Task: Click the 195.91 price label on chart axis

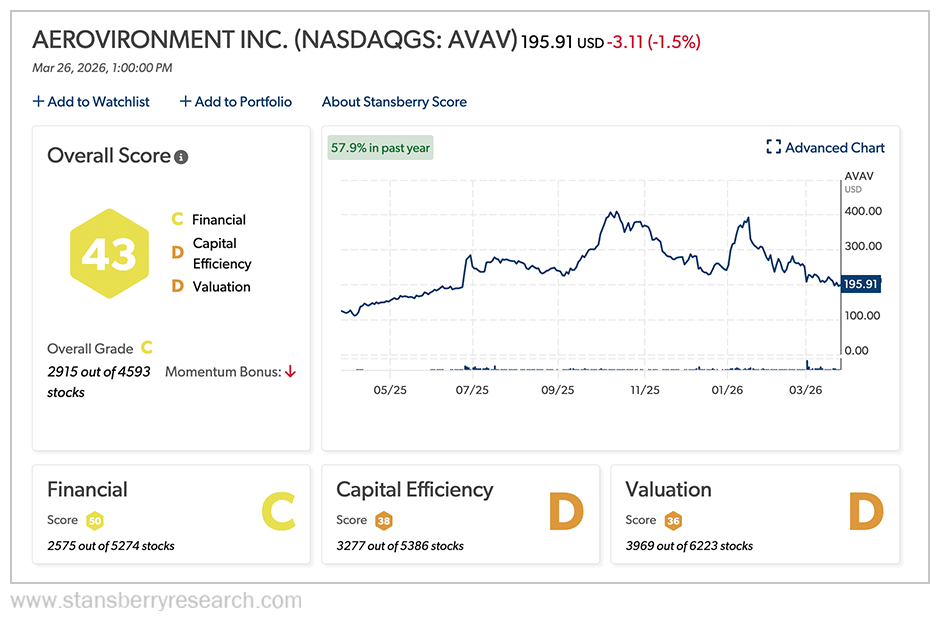Action: [858, 284]
